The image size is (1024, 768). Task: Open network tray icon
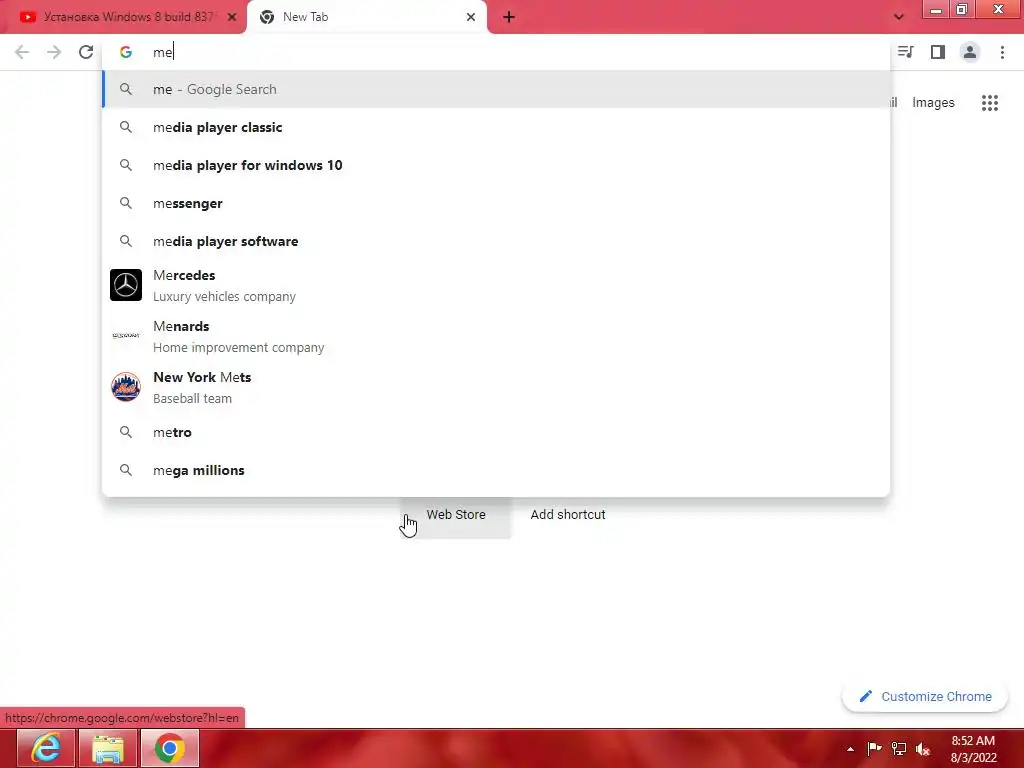coord(899,749)
